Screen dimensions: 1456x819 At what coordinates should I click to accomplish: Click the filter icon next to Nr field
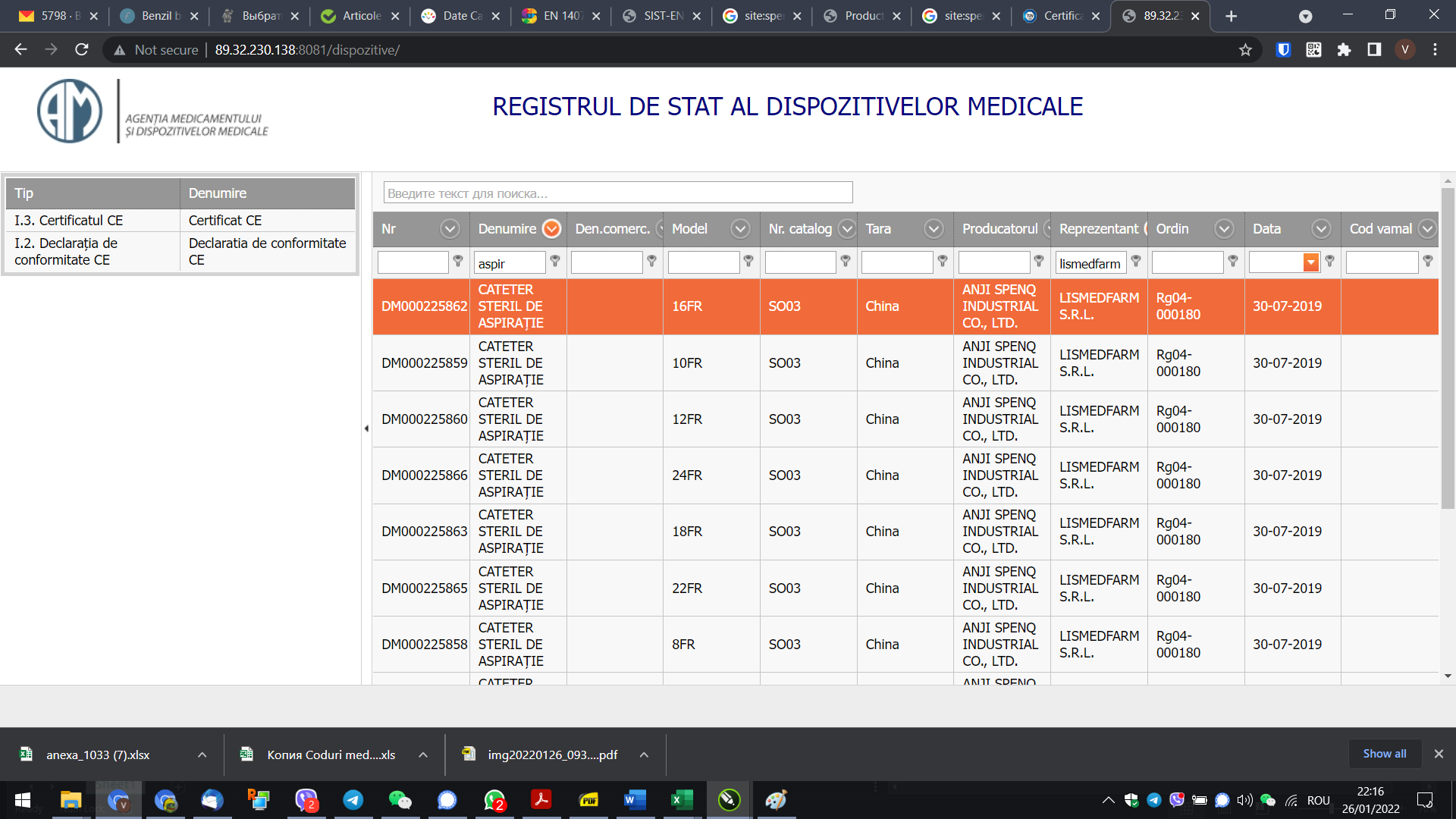tap(458, 261)
